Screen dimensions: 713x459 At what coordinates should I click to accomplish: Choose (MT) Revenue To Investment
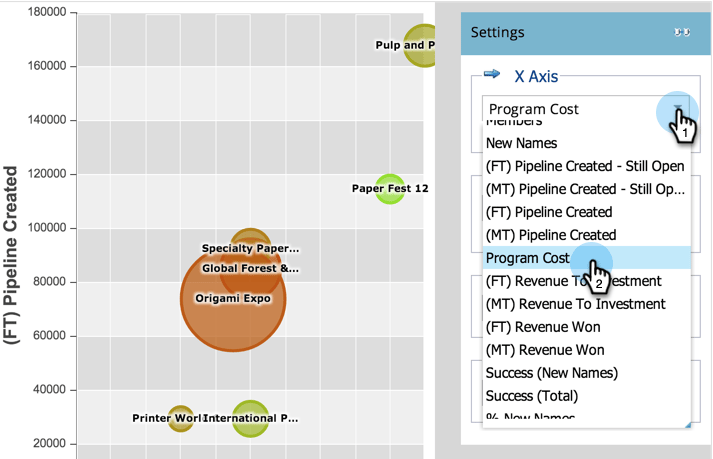coord(575,304)
